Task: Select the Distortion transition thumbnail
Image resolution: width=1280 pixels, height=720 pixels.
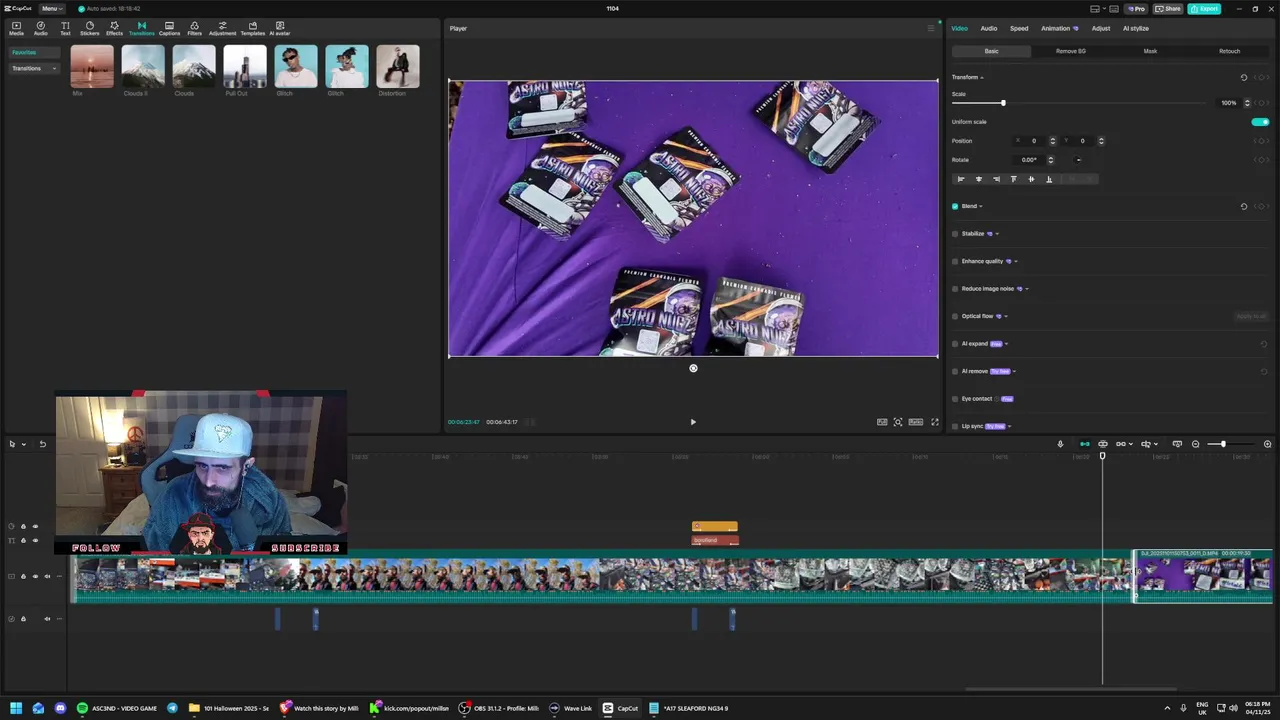Action: tap(397, 66)
